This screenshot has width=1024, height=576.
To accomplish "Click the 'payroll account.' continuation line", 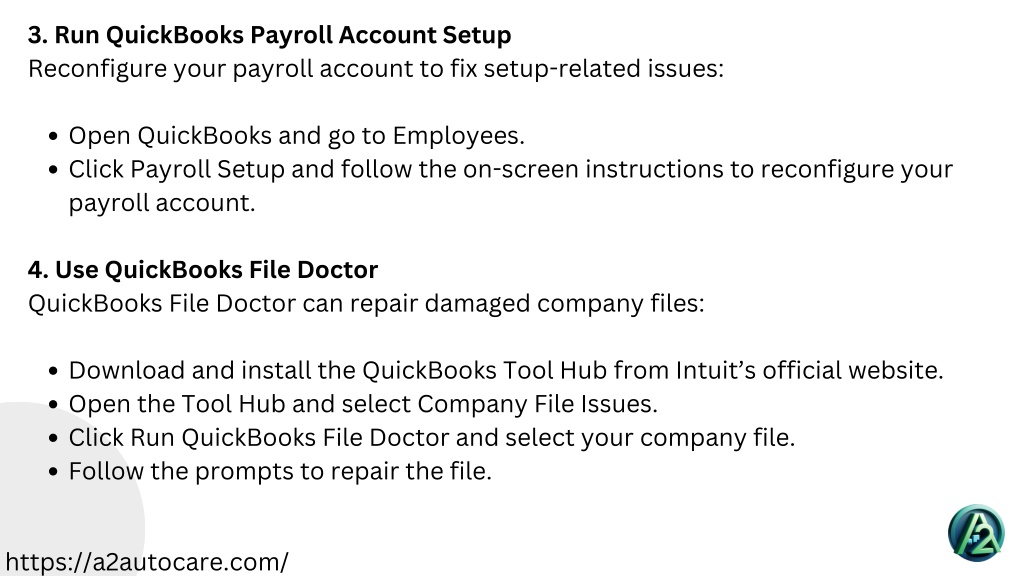I will (x=162, y=203).
